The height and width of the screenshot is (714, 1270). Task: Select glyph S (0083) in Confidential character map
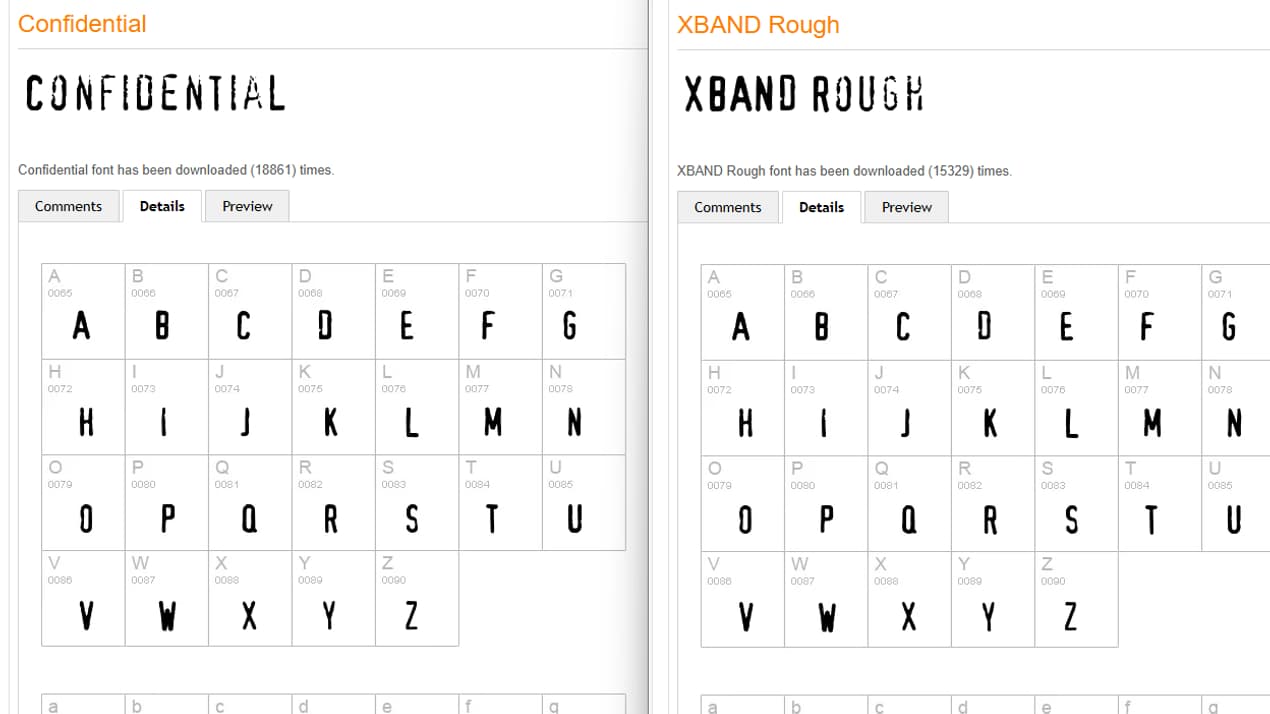[417, 502]
